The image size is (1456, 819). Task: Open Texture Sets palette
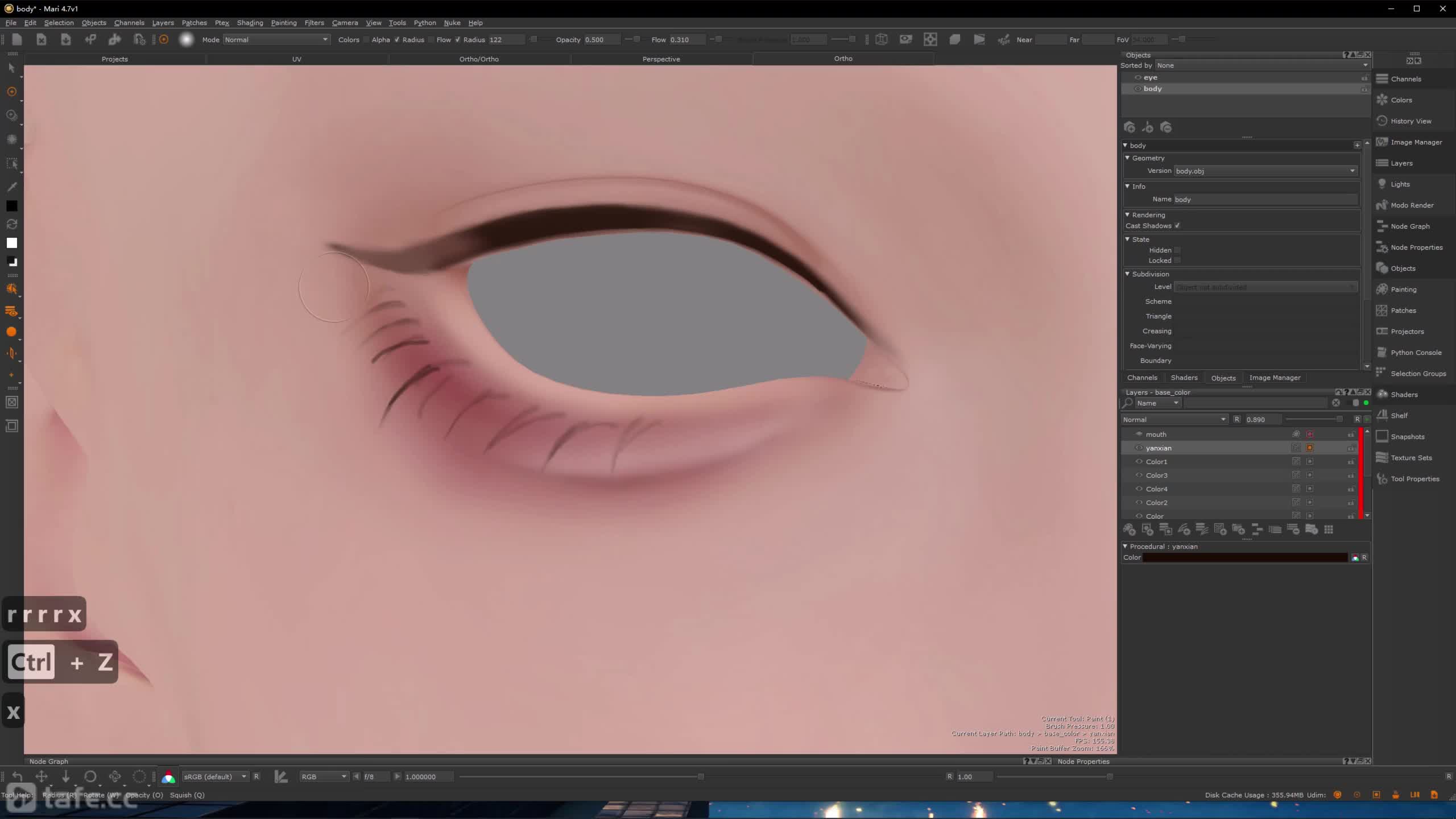(x=1411, y=458)
